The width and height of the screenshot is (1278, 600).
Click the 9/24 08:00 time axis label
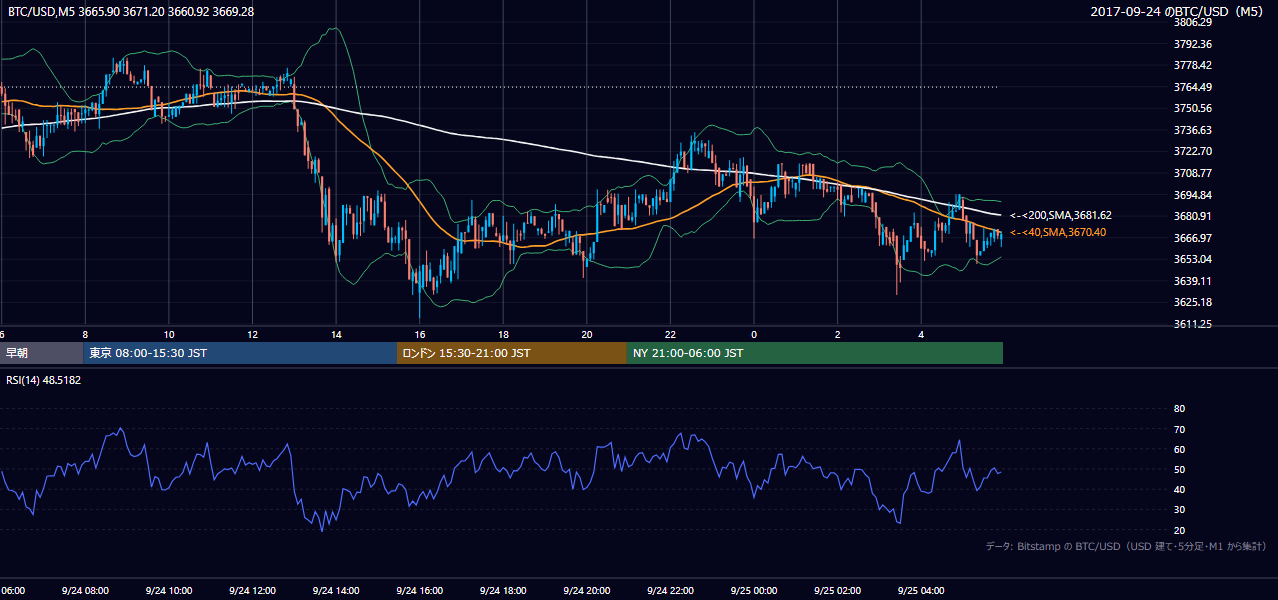[x=84, y=590]
